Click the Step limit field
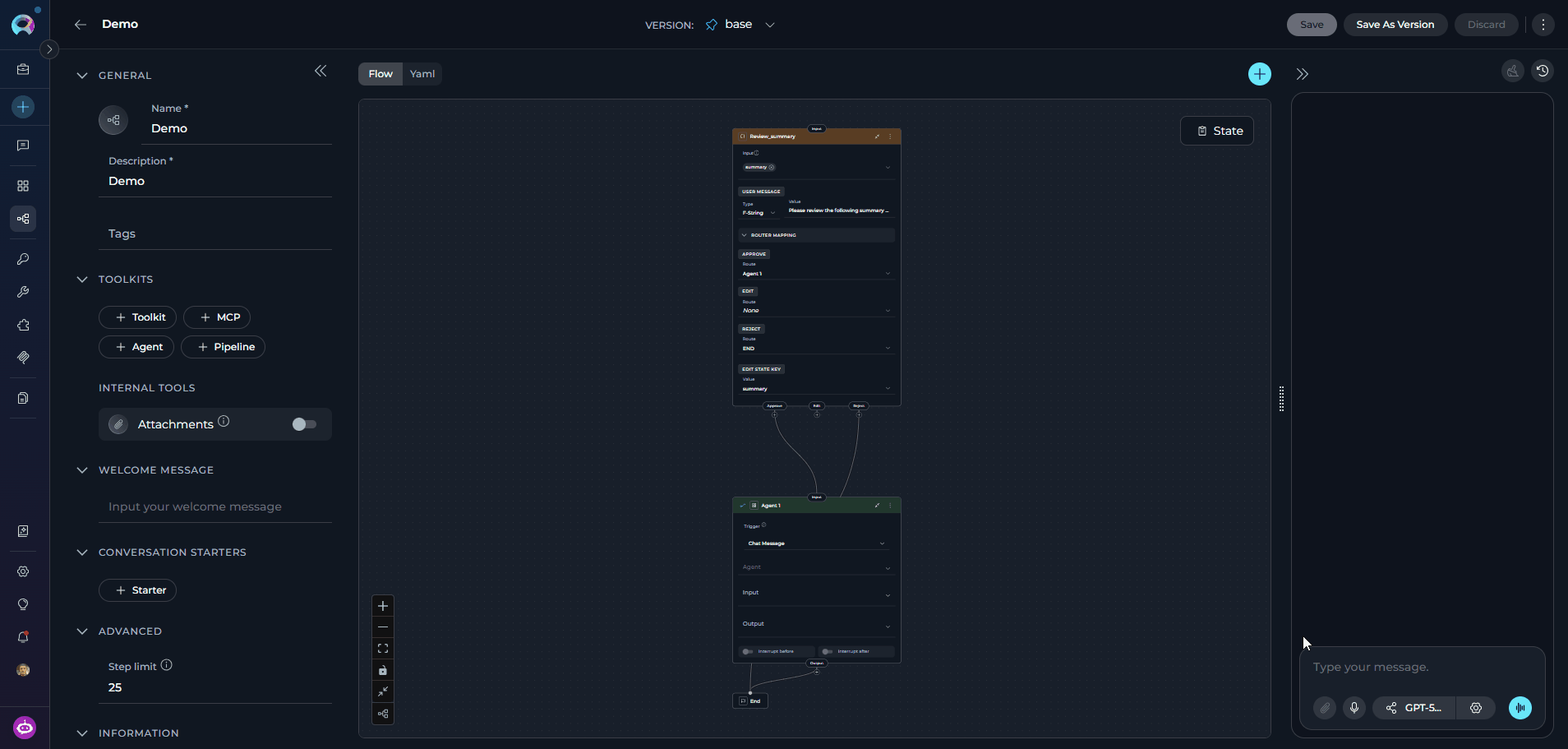1568x749 pixels. 215,687
